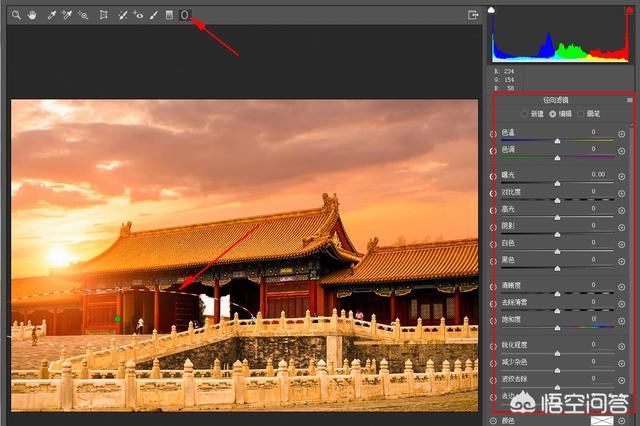Decrease 白色 with its minus icon
This screenshot has height=426, width=640.
point(493,244)
